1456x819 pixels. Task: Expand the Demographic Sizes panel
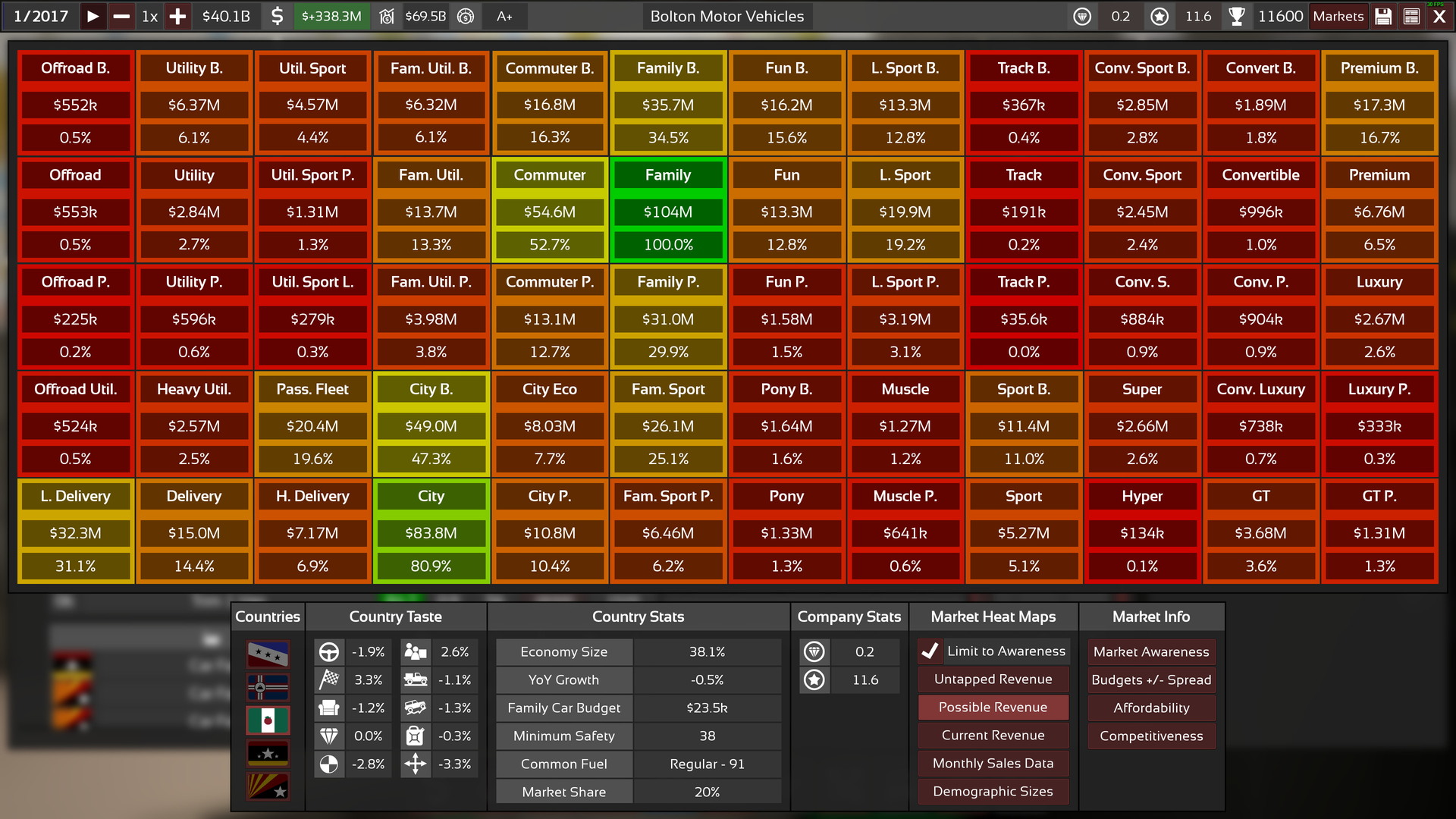pyautogui.click(x=993, y=791)
